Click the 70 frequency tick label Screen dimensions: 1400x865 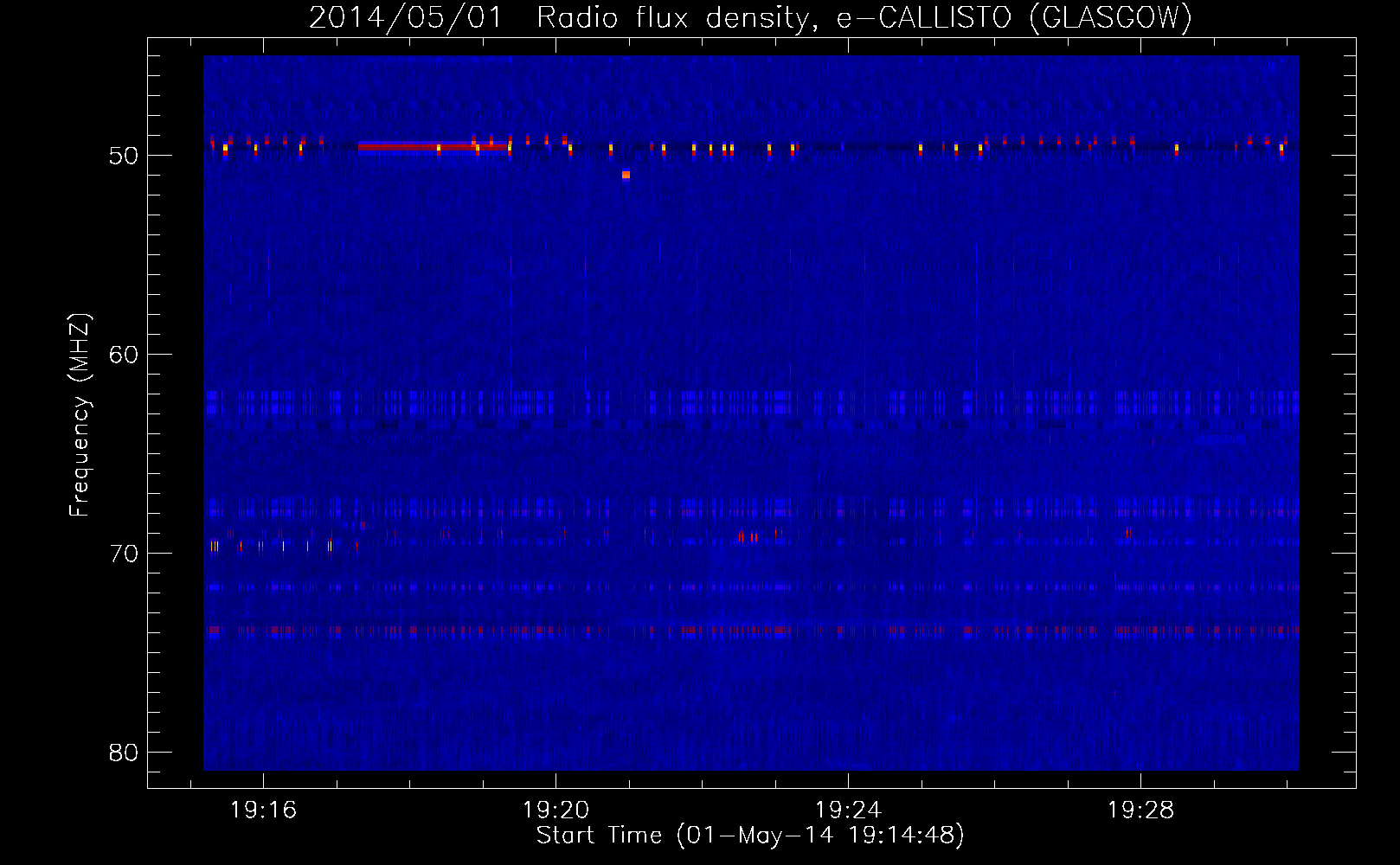click(x=124, y=554)
